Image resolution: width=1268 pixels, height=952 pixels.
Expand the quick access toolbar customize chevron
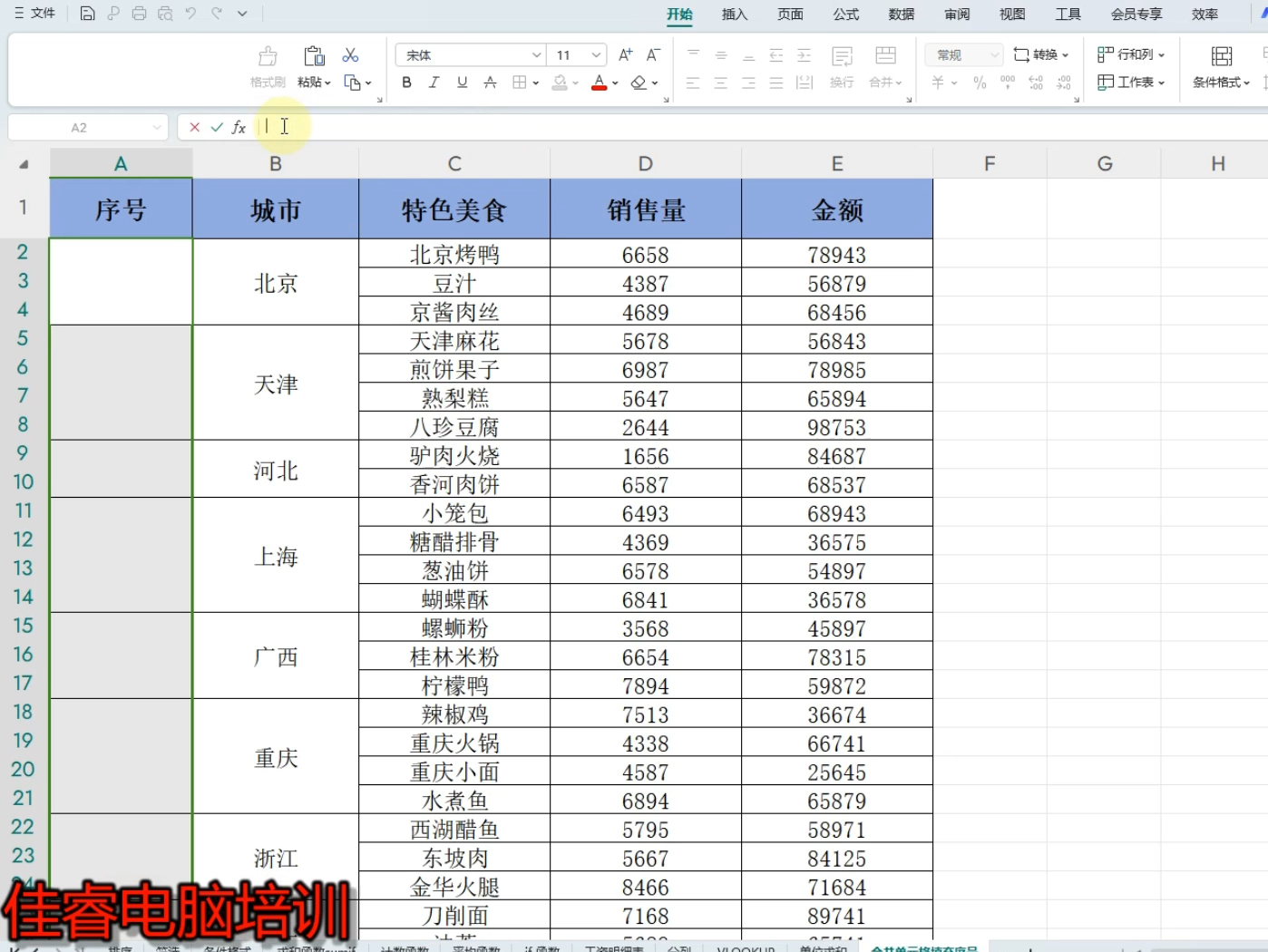coord(242,14)
